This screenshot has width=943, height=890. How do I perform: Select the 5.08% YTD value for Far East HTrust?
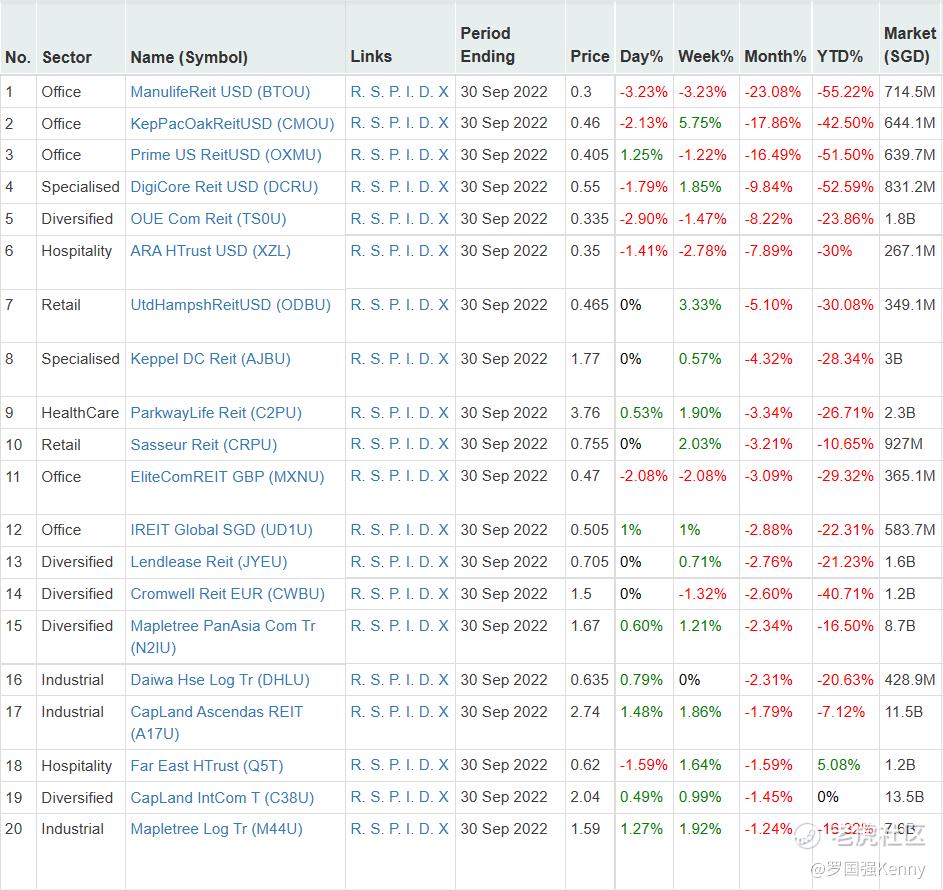(838, 766)
